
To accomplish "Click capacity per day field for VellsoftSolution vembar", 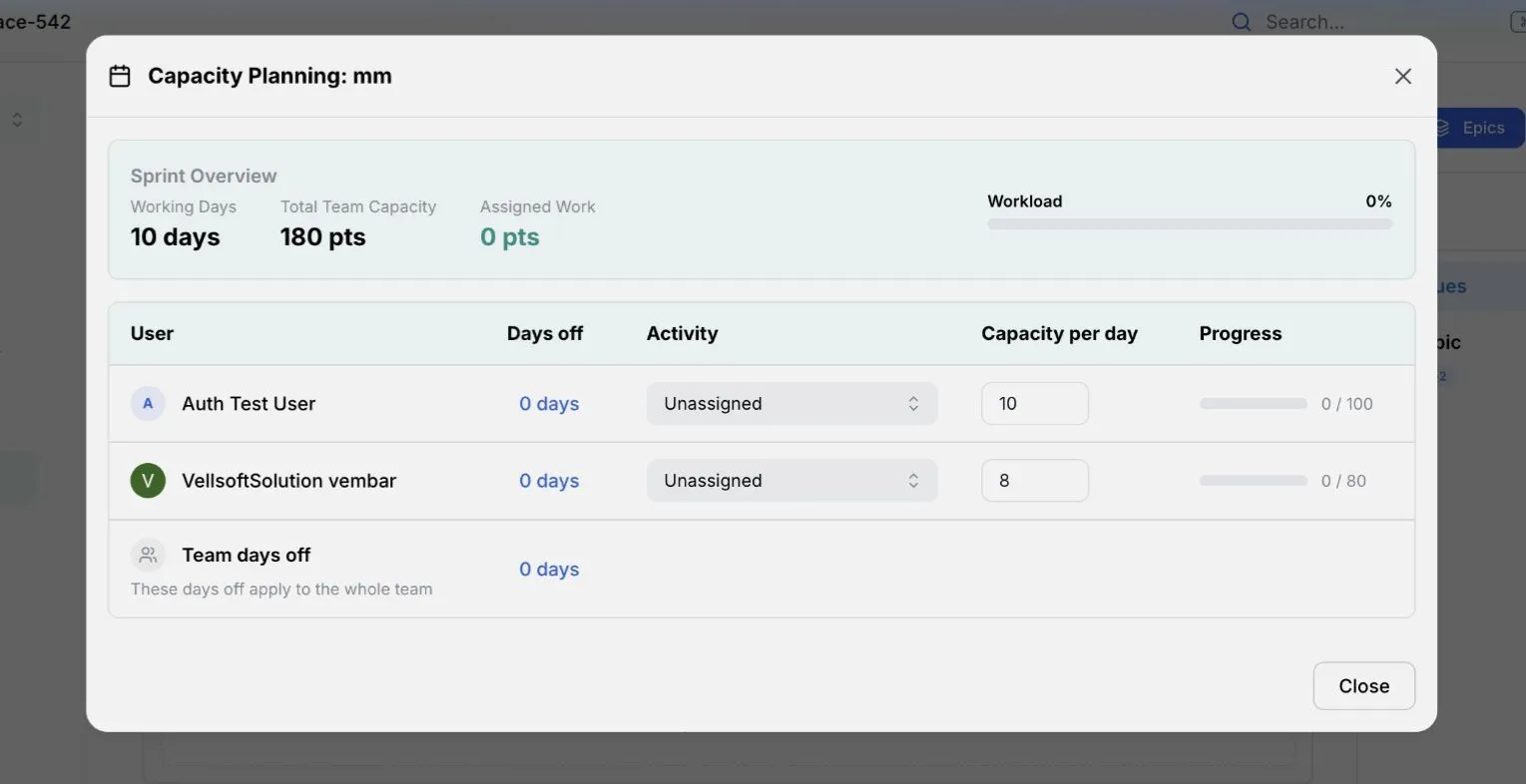I will tap(1035, 481).
